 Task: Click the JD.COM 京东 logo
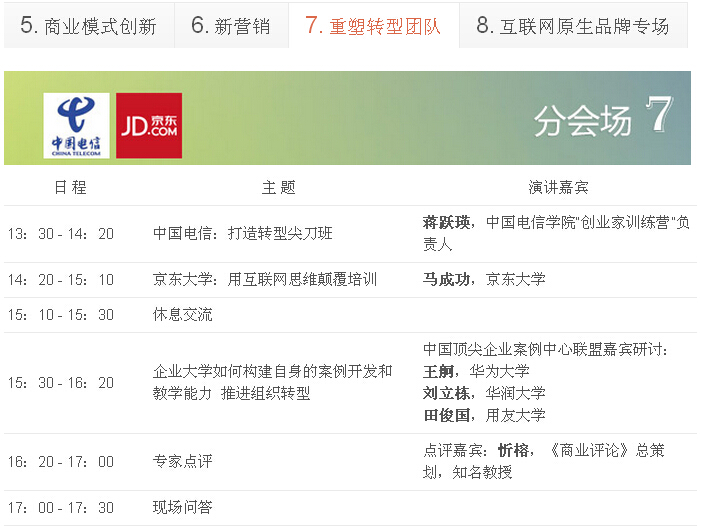(149, 126)
